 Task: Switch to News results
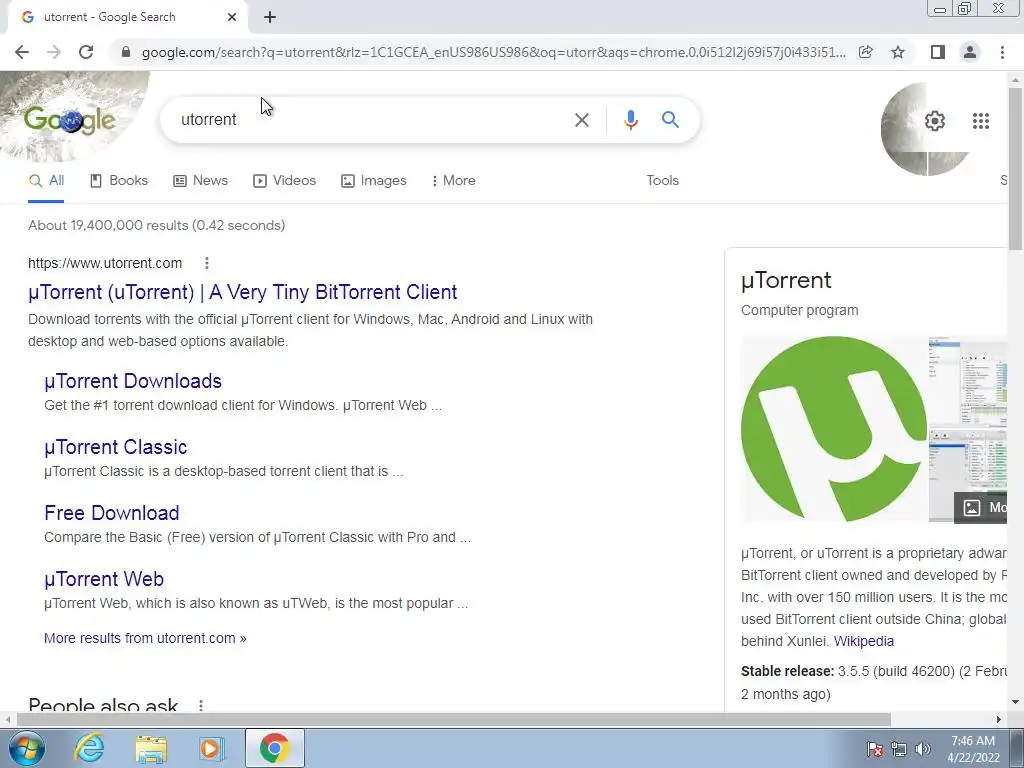point(200,181)
